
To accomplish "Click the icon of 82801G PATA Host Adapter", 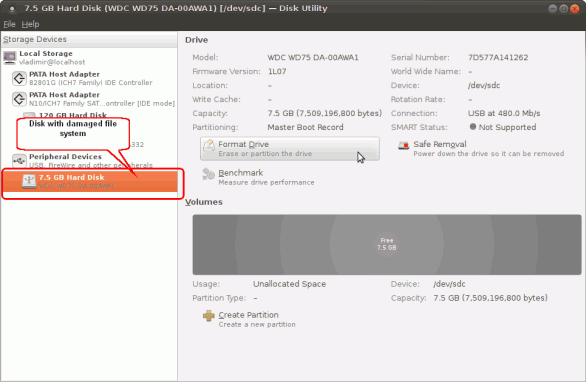I will click(x=19, y=78).
